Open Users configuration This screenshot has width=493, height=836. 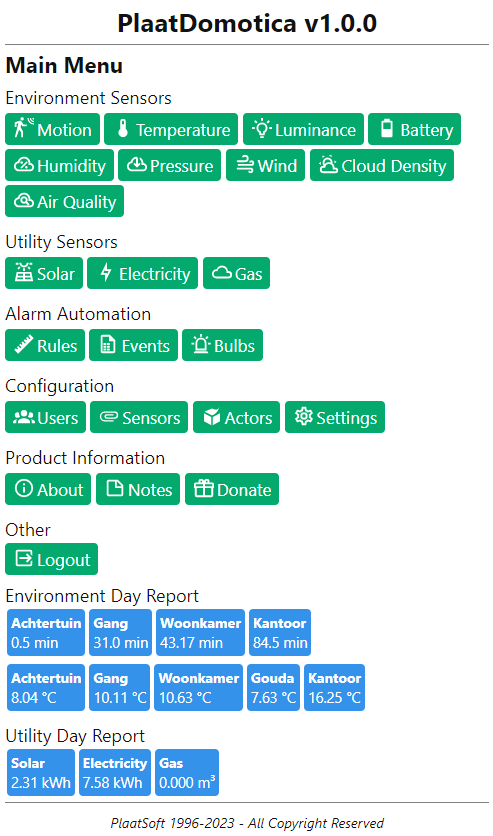click(45, 417)
